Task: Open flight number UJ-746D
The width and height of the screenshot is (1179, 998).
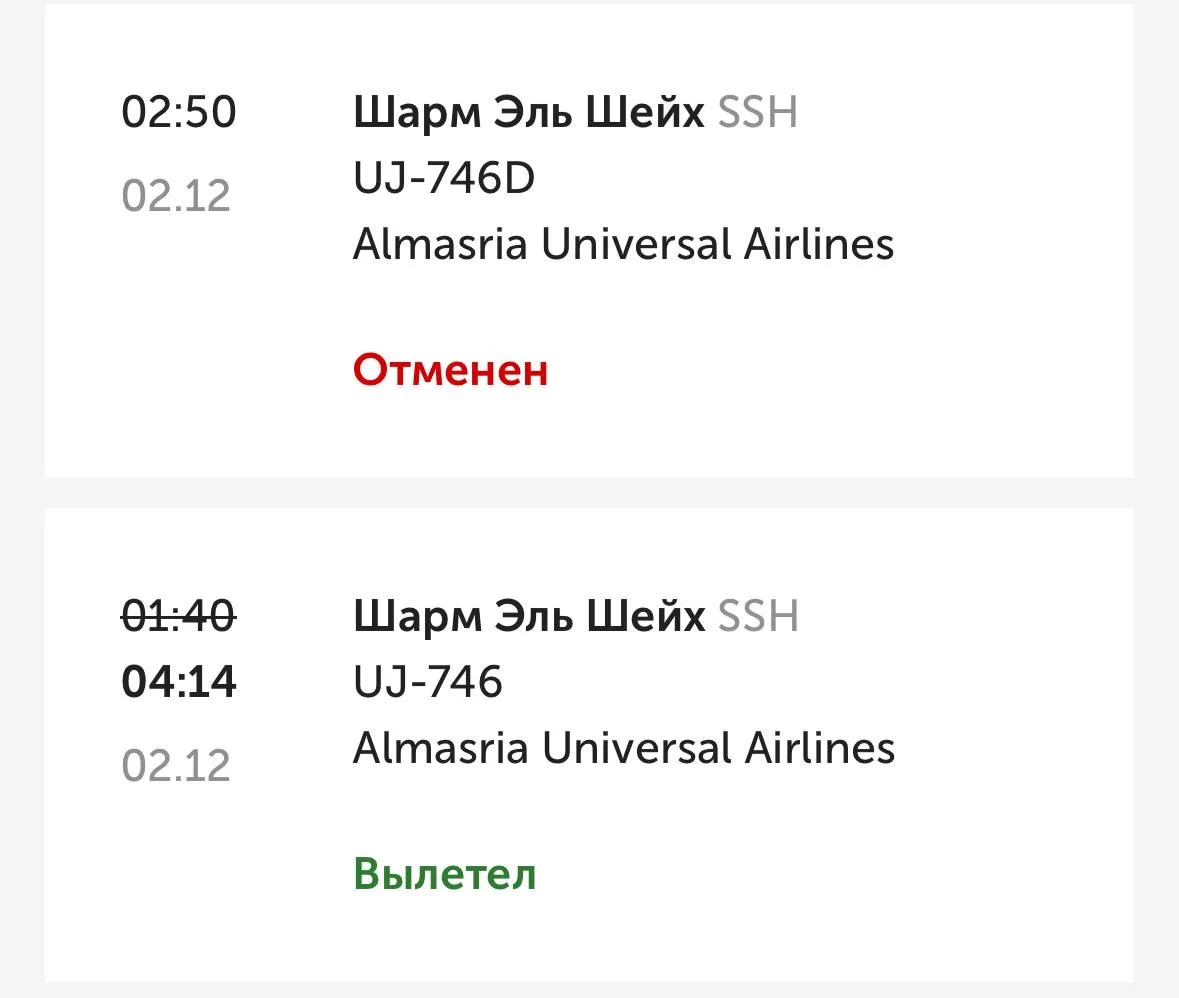Action: (444, 179)
